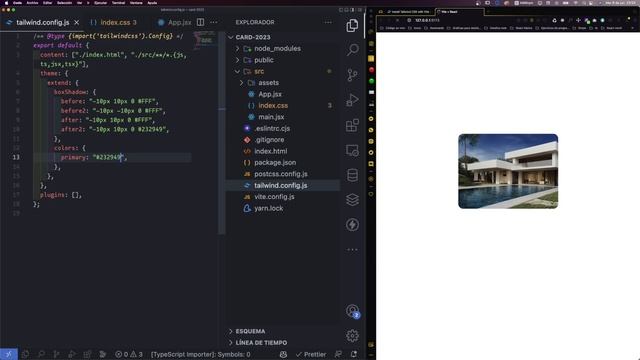Open the Manage gear settings icon
Viewport: 640px width, 360px height.
click(x=352, y=336)
